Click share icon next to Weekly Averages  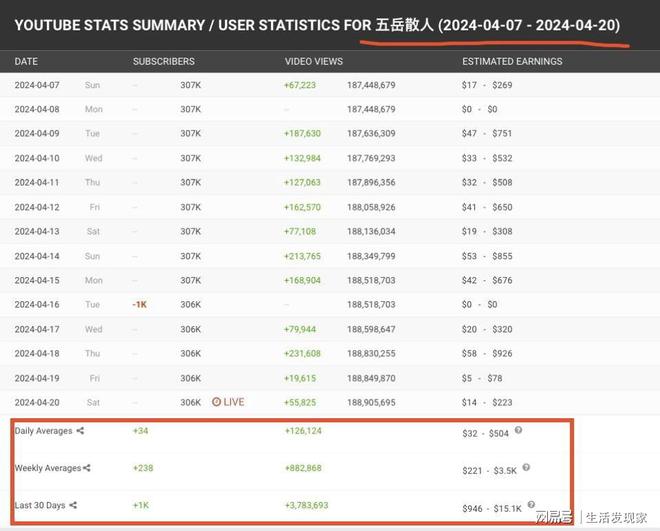tap(87, 467)
